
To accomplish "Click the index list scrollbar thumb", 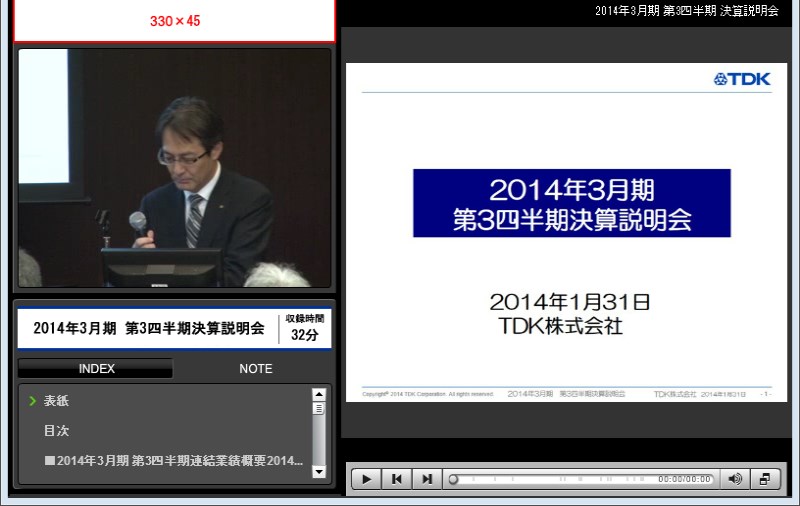I will [x=319, y=409].
